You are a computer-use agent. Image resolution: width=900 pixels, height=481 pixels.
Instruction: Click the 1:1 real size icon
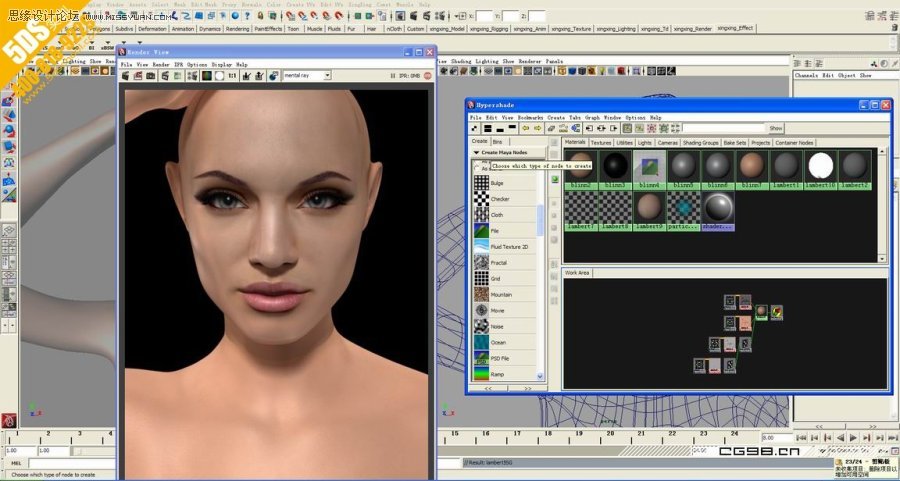click(232, 76)
